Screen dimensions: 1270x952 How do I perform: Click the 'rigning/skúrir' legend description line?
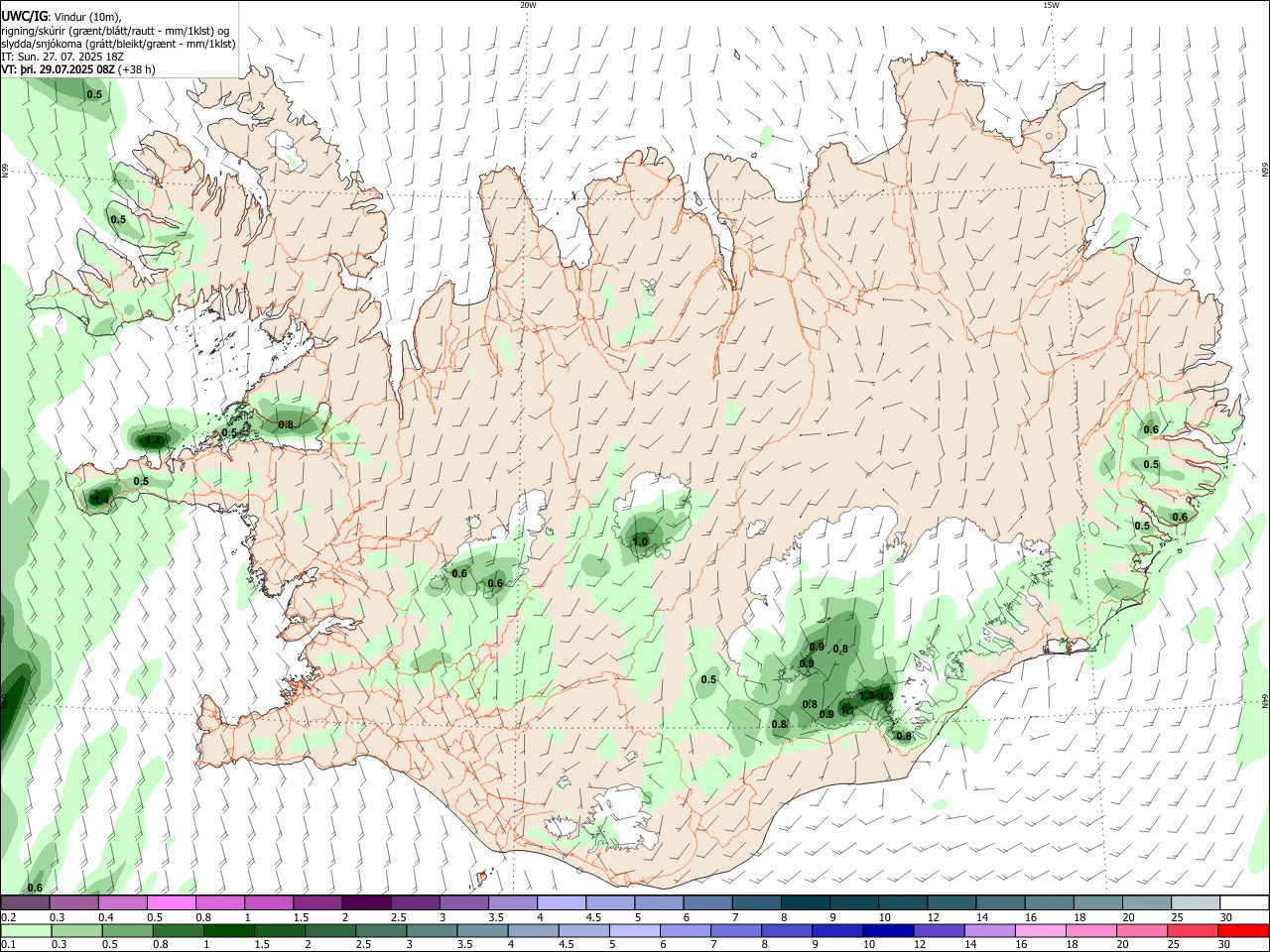click(115, 30)
